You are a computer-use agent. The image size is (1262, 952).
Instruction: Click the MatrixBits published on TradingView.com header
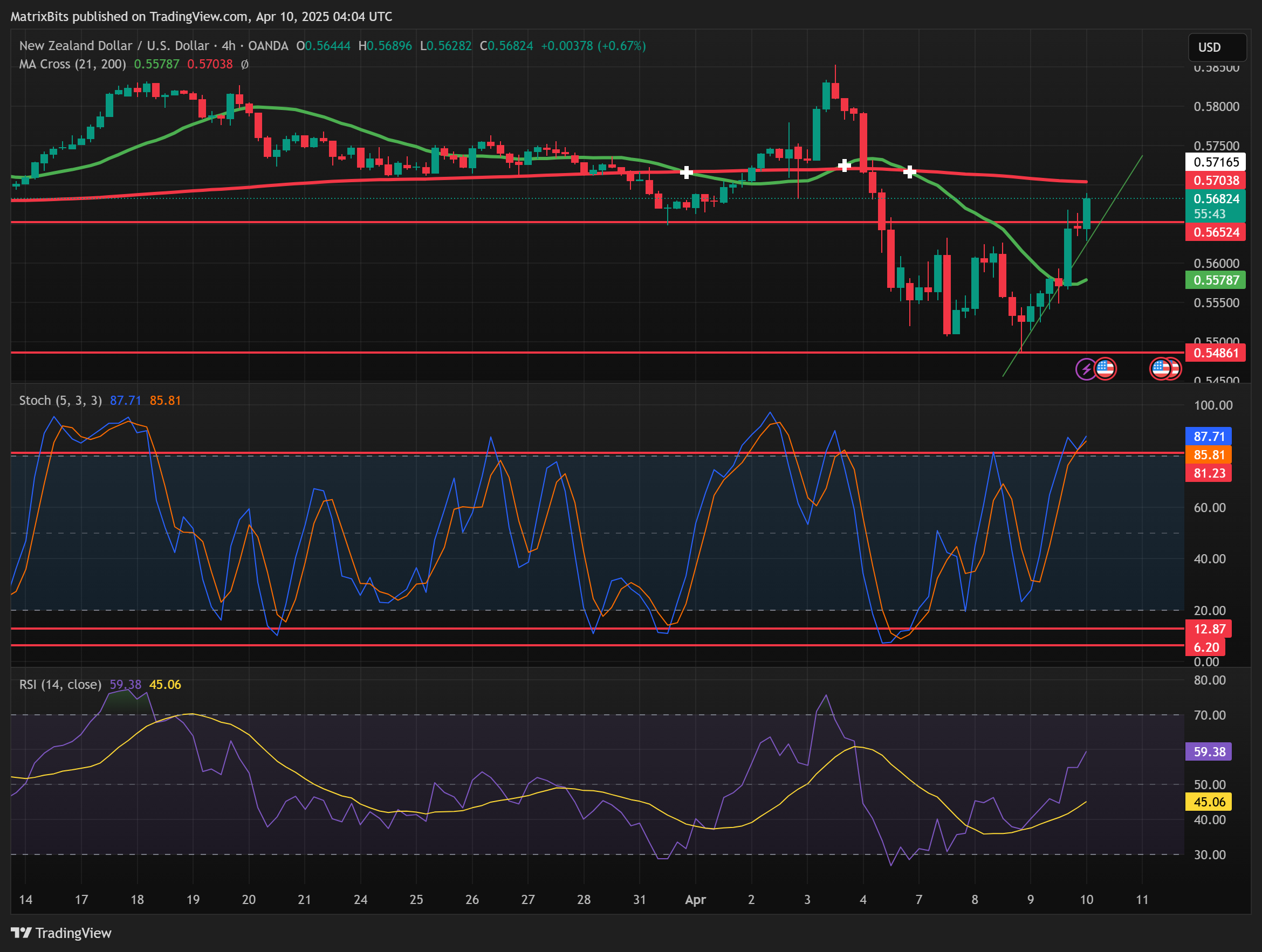tap(201, 17)
